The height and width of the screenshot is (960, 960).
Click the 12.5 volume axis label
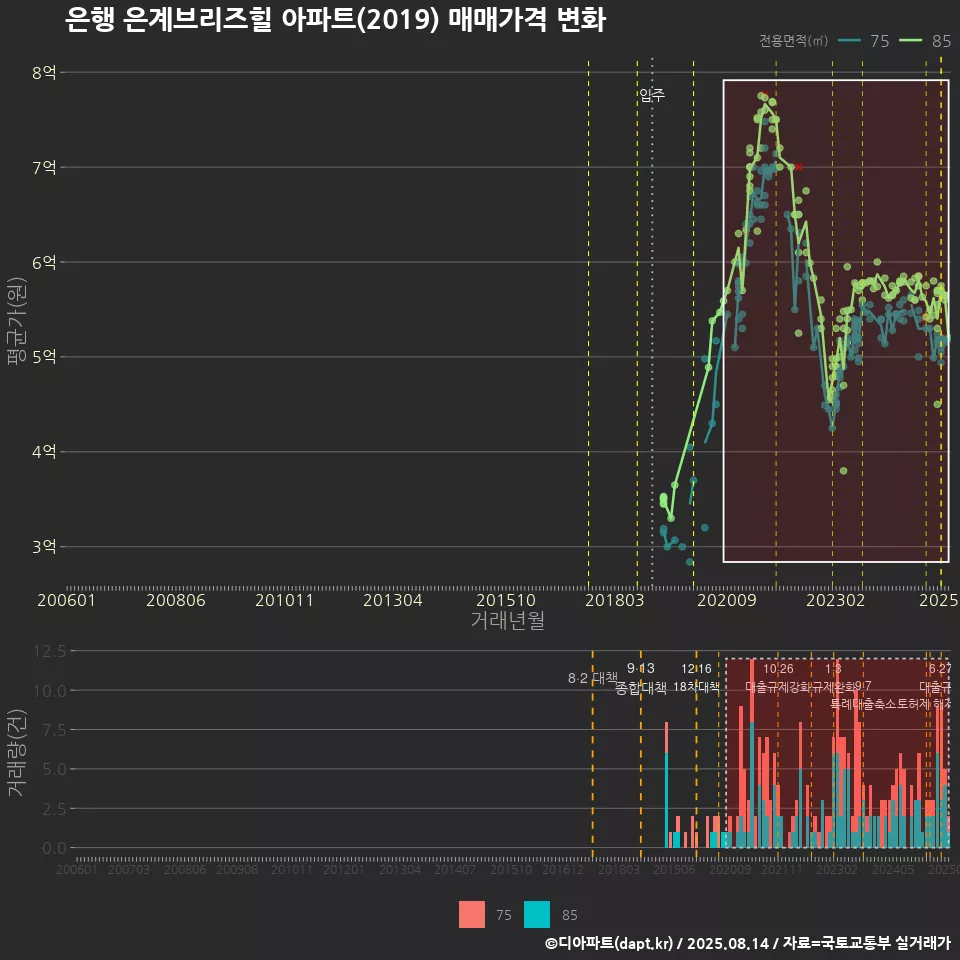click(x=50, y=651)
